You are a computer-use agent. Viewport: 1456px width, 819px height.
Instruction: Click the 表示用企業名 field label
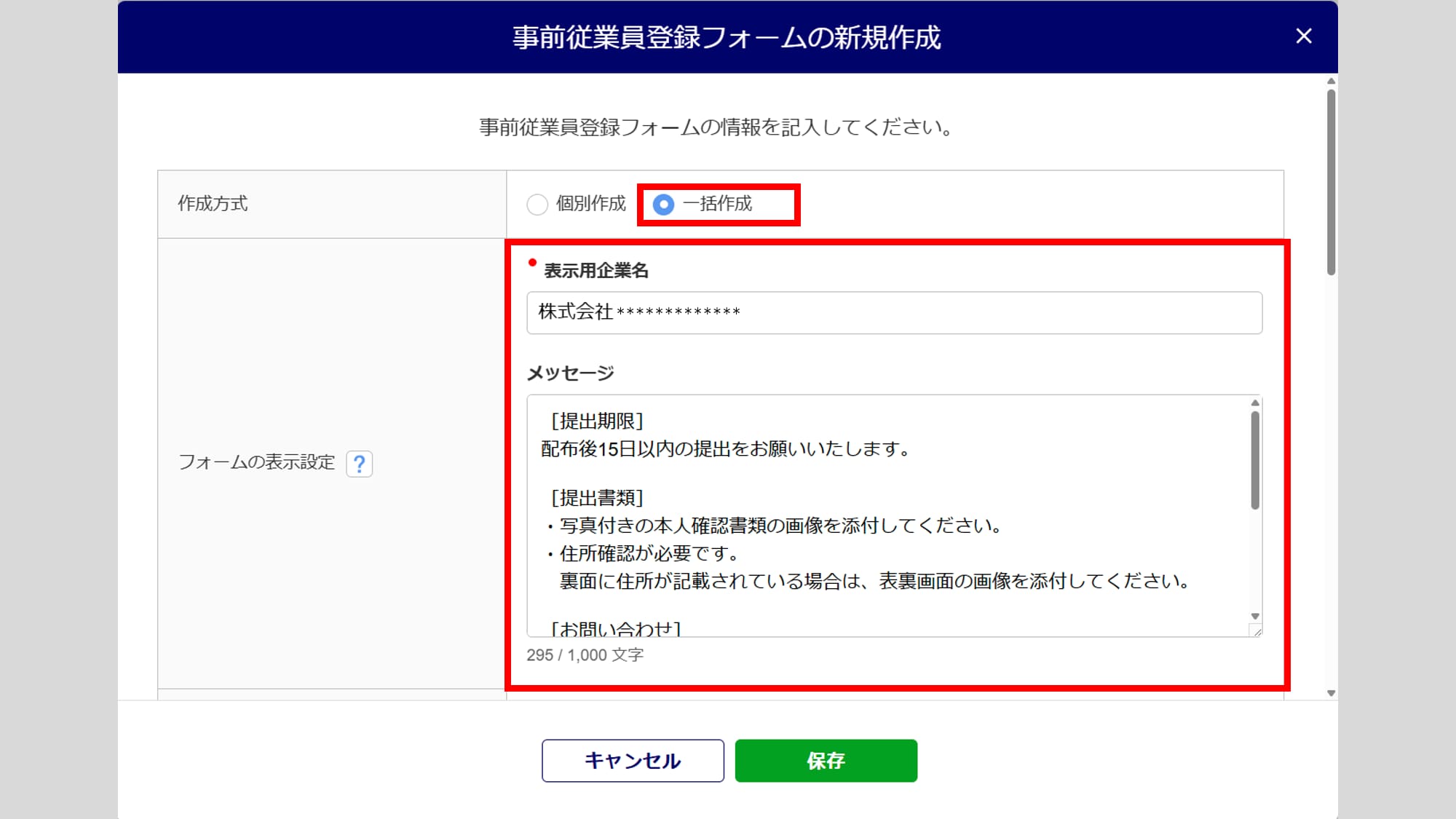(596, 271)
